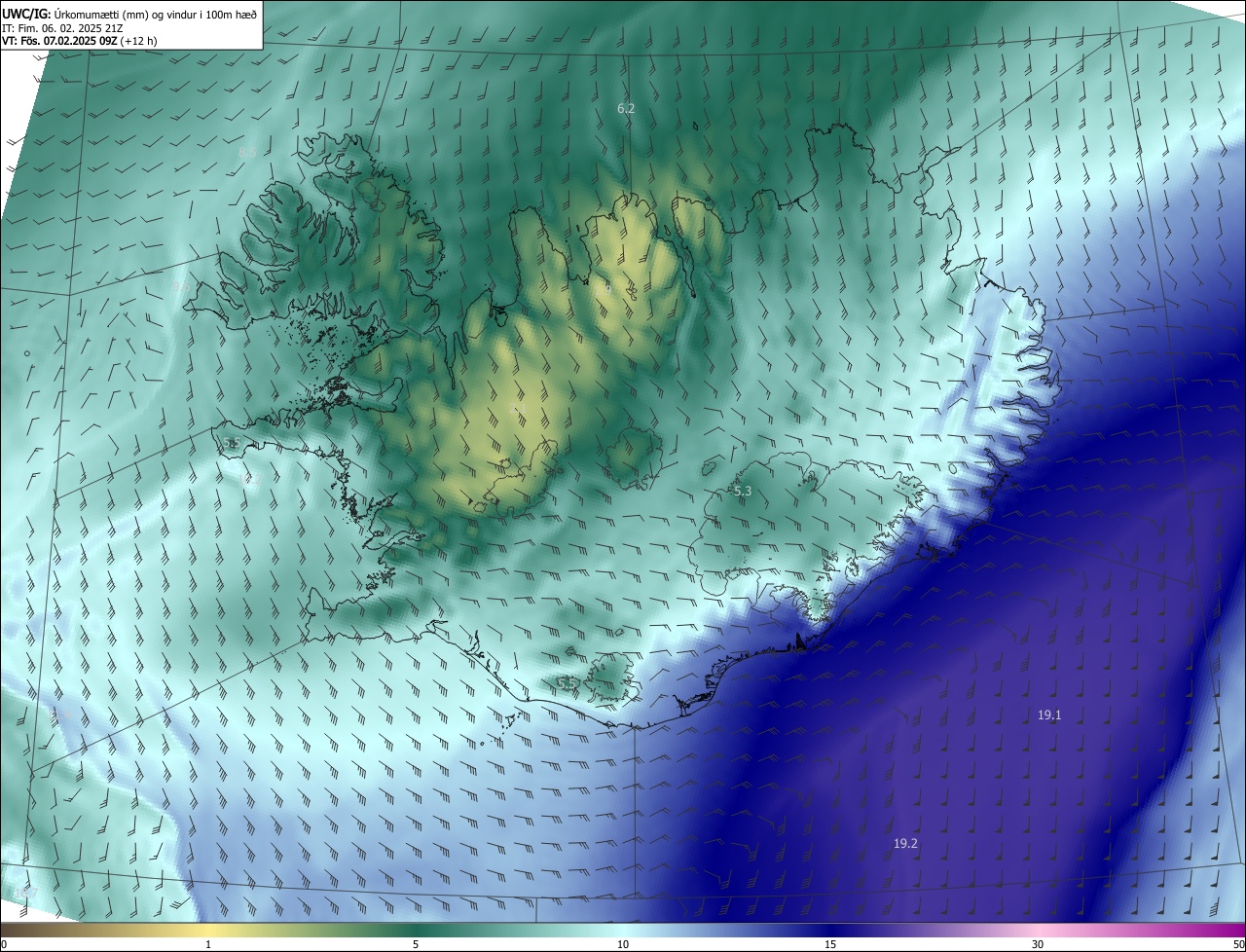Click the 5.3 value label on the Vatnajökull glacier

pos(743,492)
